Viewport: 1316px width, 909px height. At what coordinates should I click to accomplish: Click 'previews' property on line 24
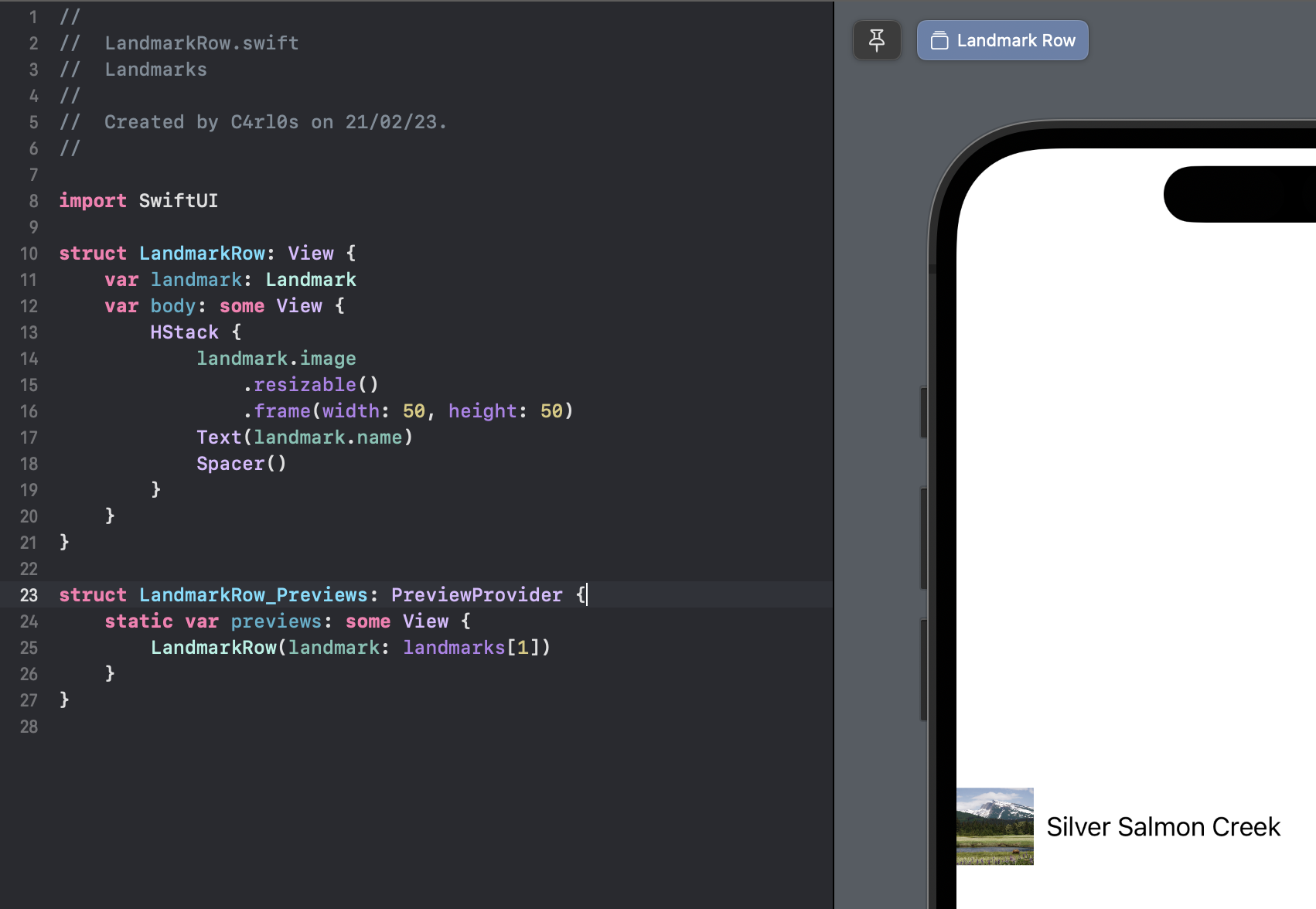[276, 621]
